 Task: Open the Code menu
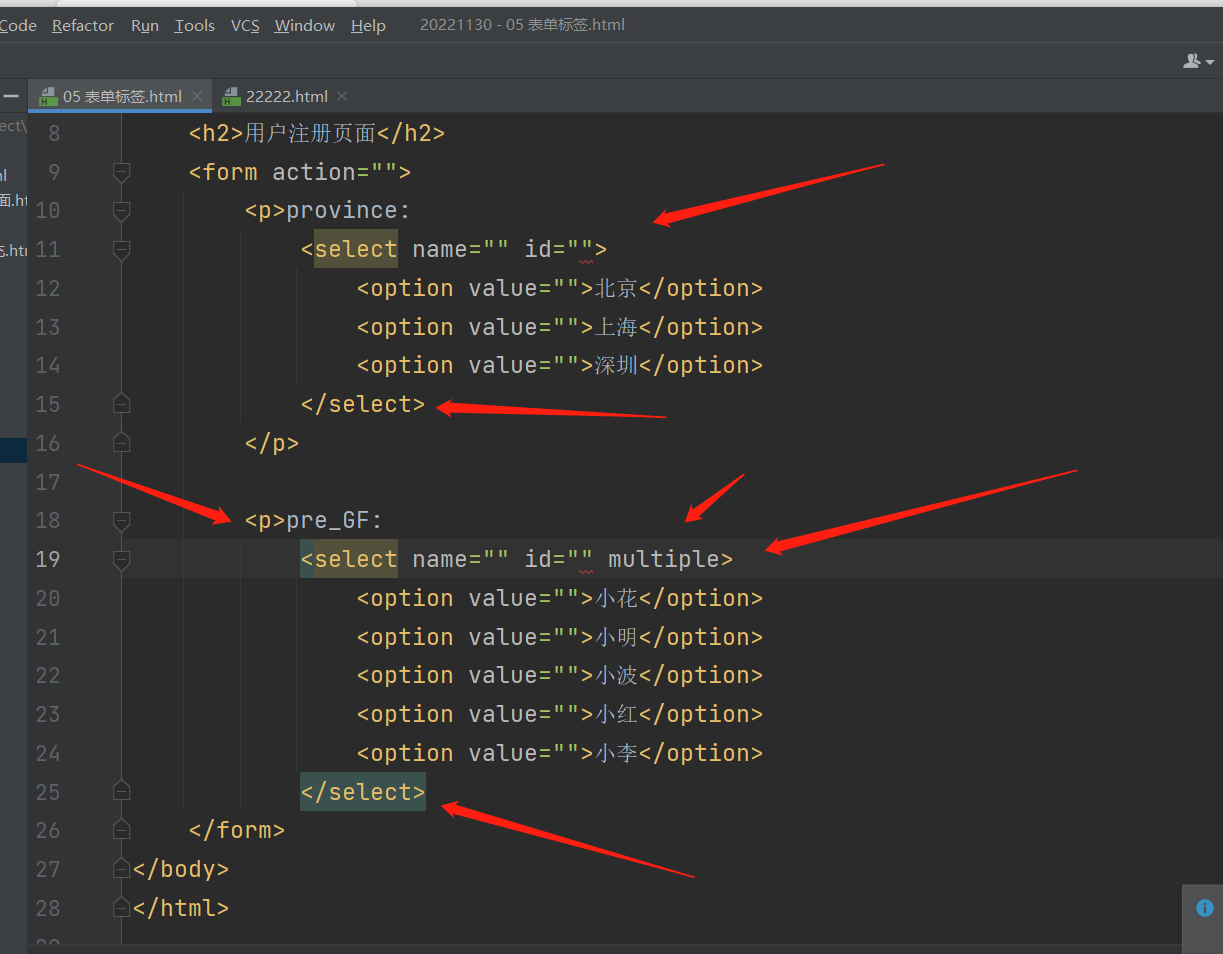pos(18,25)
